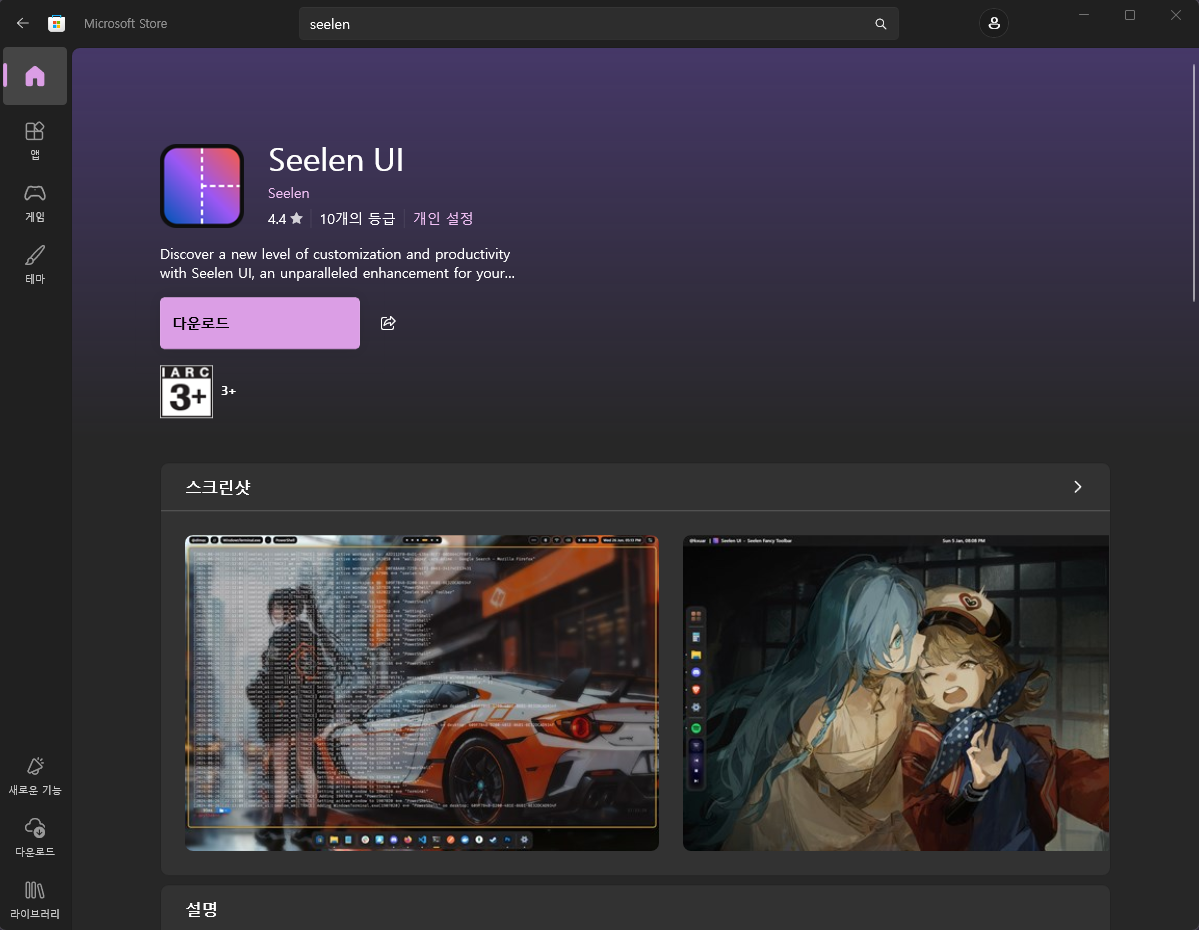Expand the 스크린샷 section chevron
This screenshot has width=1199, height=930.
pyautogui.click(x=1077, y=487)
